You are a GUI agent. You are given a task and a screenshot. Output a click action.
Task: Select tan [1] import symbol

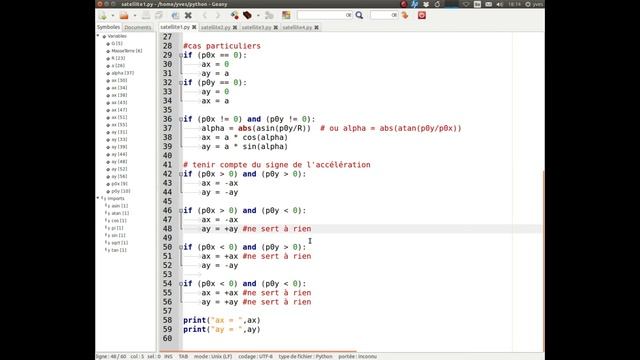click(x=119, y=250)
